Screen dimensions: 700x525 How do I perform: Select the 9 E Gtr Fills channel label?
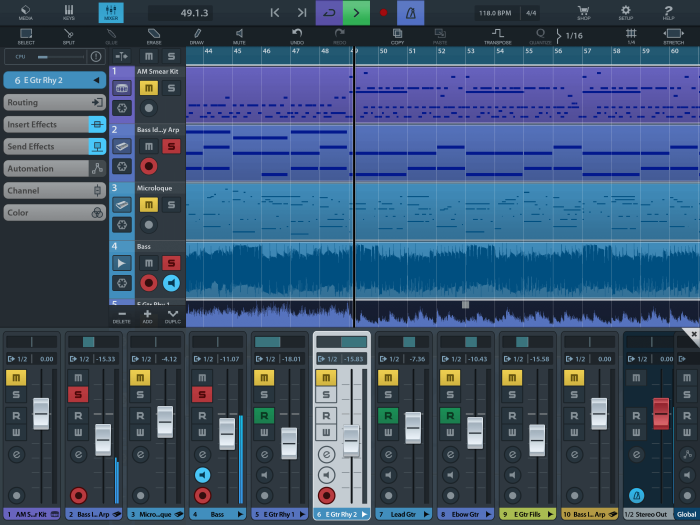pyautogui.click(x=527, y=514)
